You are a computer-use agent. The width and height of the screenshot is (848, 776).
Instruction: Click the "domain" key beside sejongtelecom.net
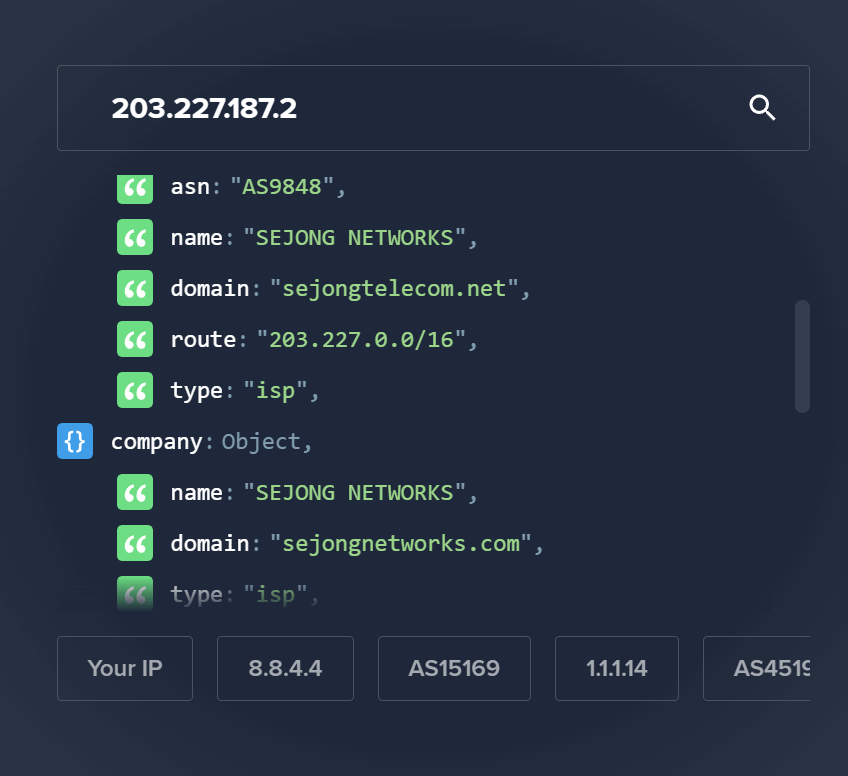tap(210, 288)
